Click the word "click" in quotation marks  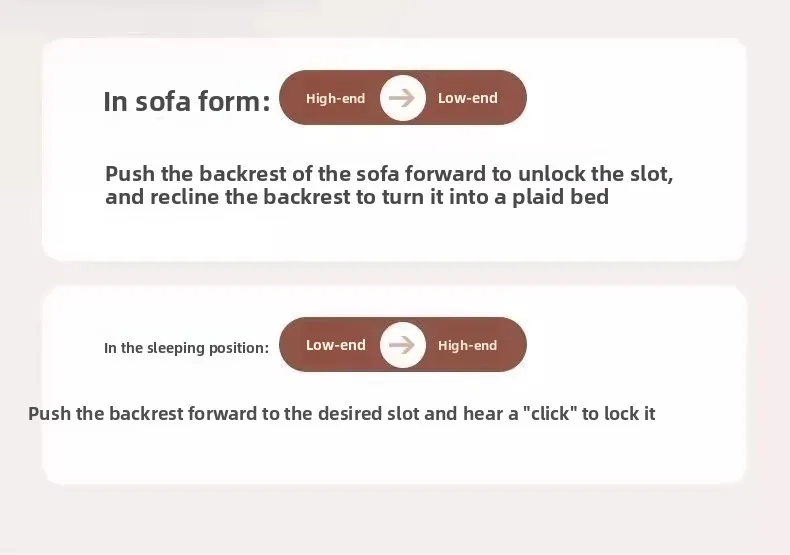pos(550,413)
